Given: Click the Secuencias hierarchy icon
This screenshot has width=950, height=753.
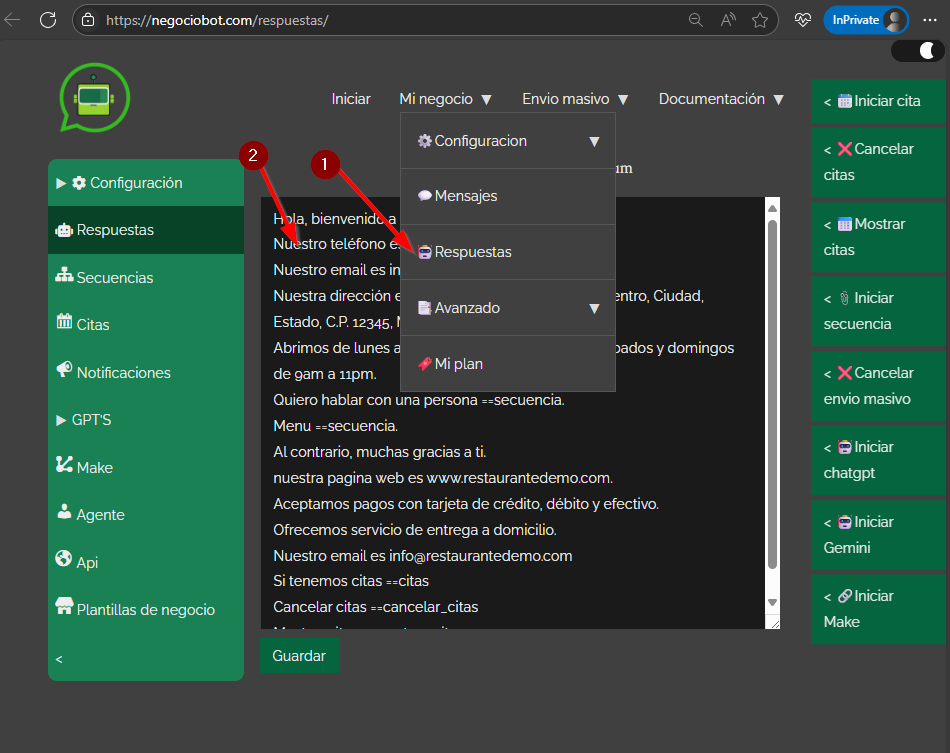Looking at the screenshot, I should coord(64,274).
